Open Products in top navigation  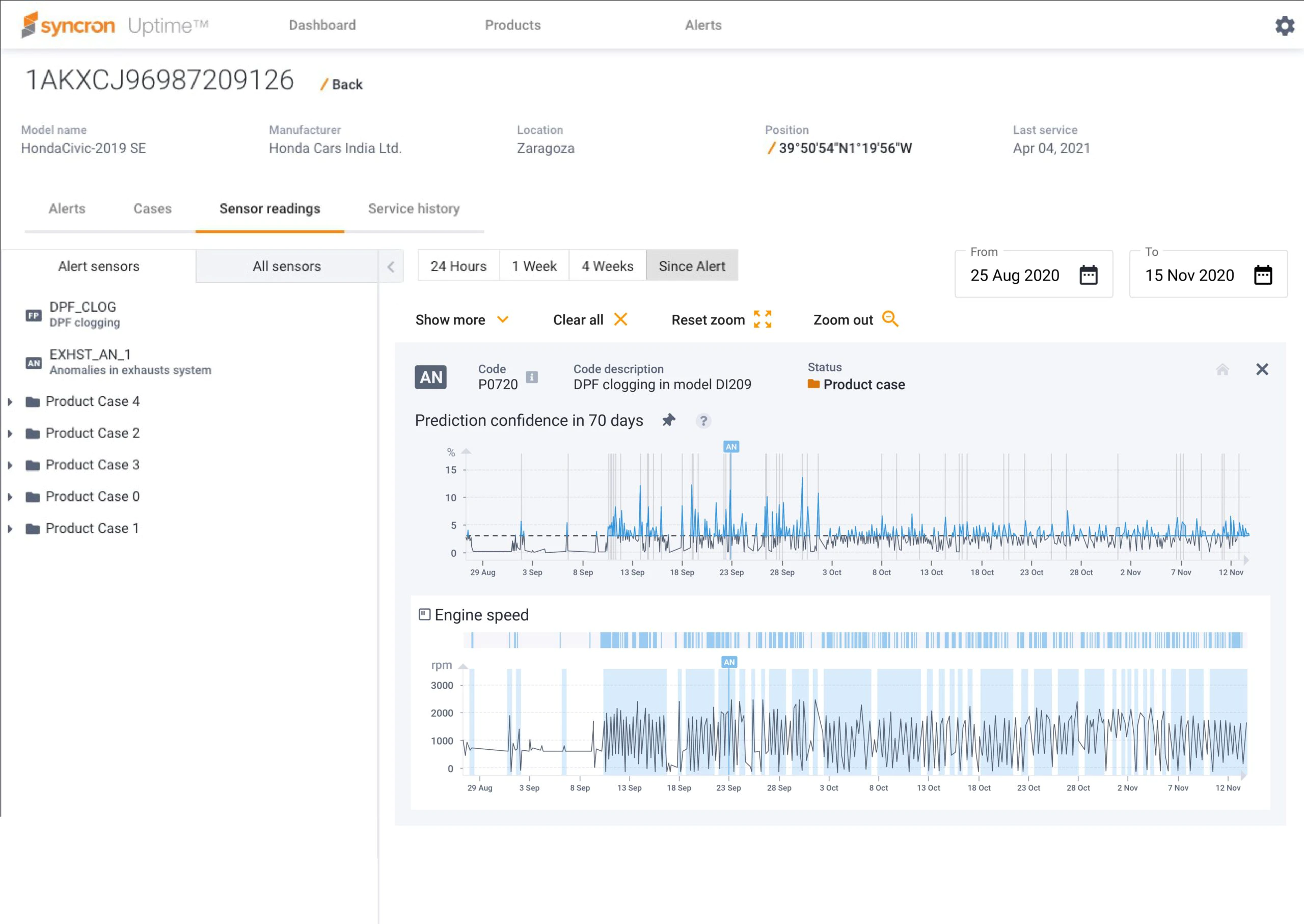pos(512,25)
